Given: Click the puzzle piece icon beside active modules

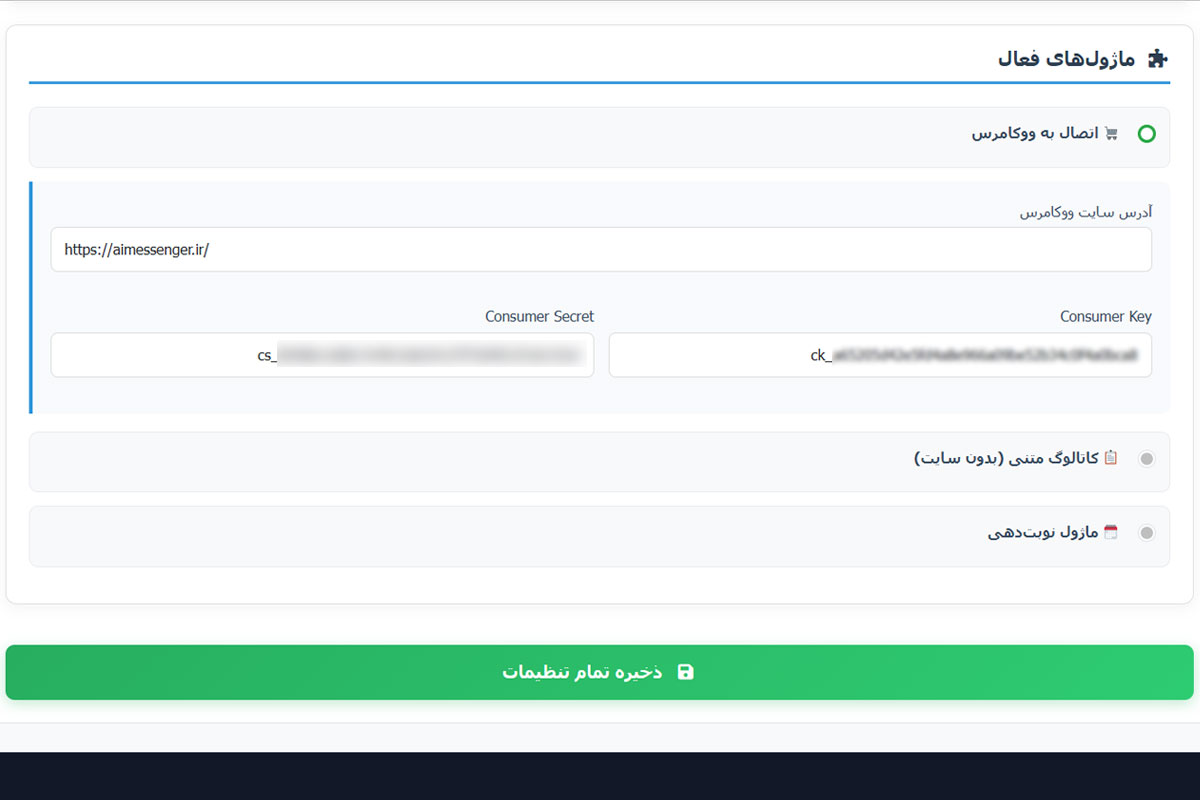Looking at the screenshot, I should (1156, 58).
